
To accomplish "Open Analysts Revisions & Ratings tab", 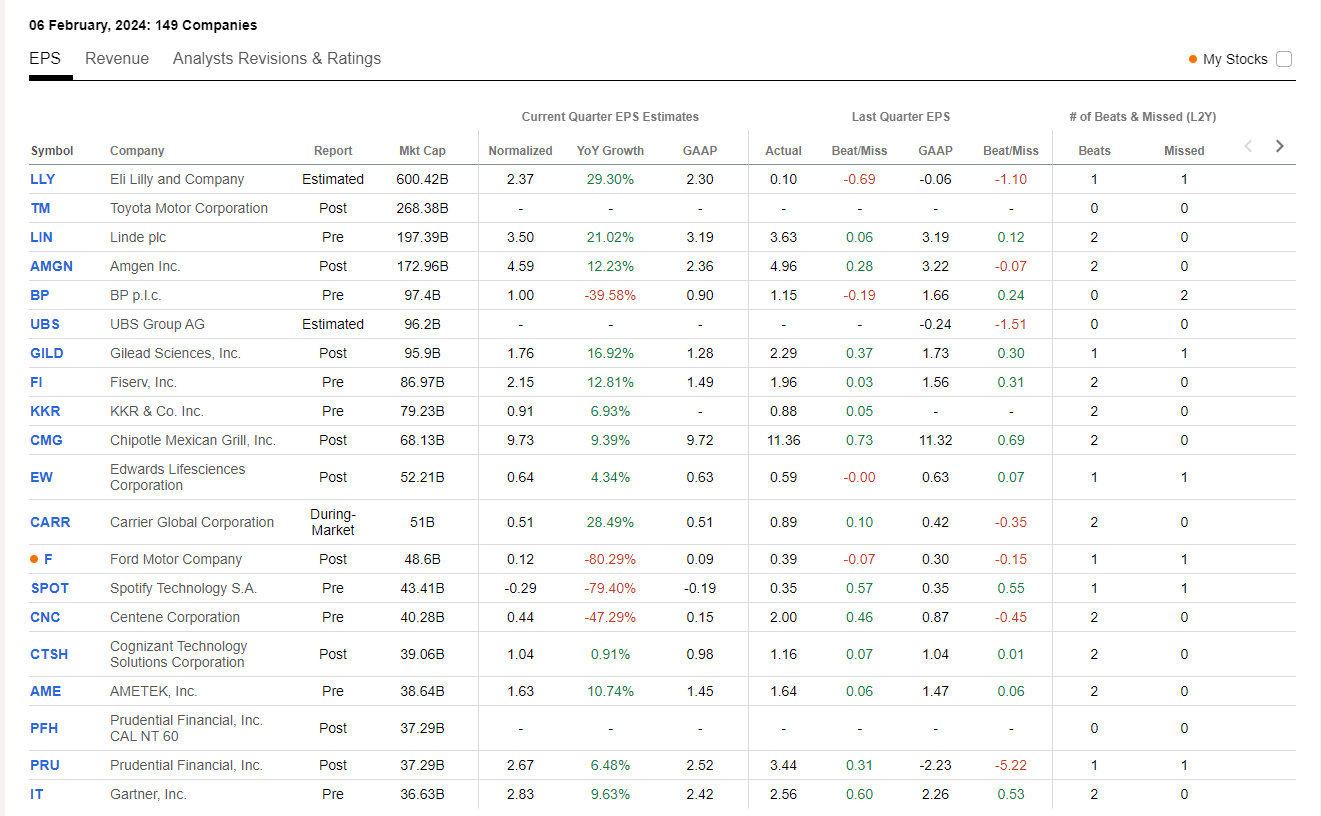I will 277,58.
